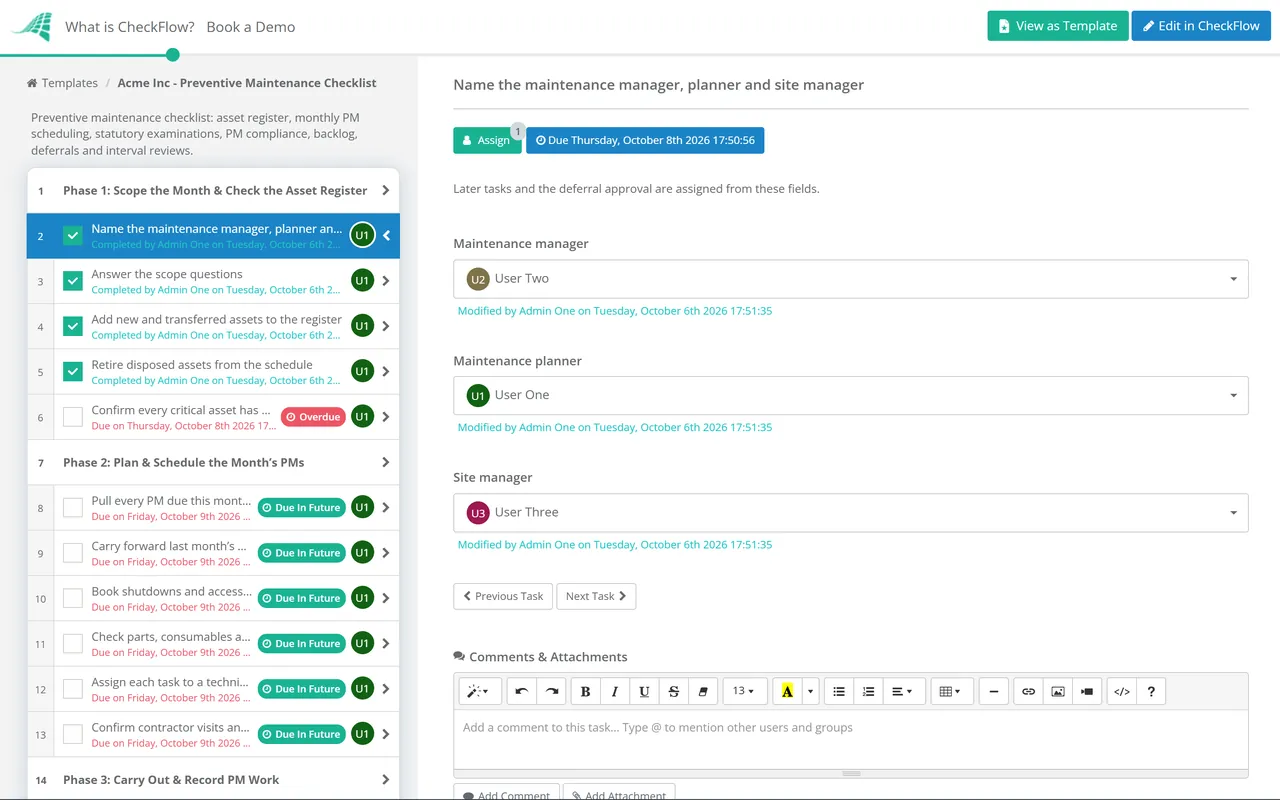Check Pull every PM due task
Screen dimensions: 1280x800
(73, 508)
